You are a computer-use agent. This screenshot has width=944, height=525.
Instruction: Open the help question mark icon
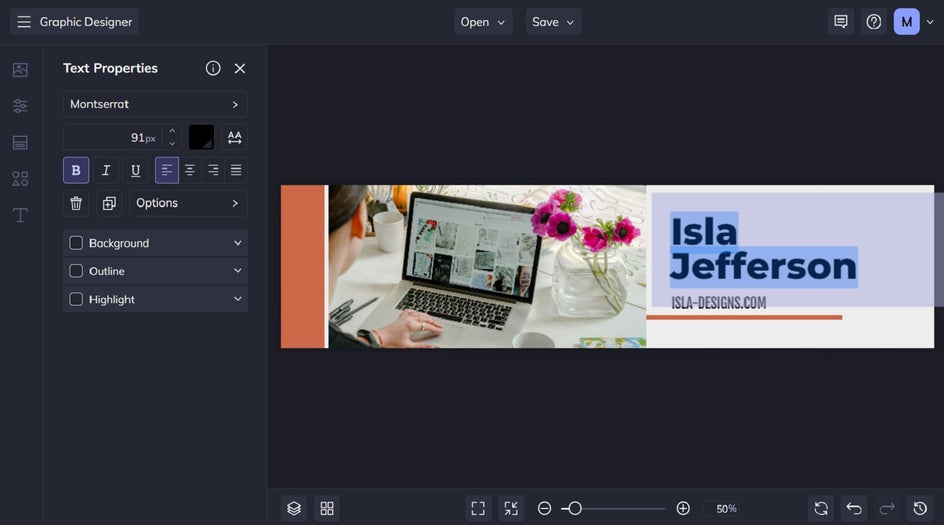pyautogui.click(x=874, y=22)
